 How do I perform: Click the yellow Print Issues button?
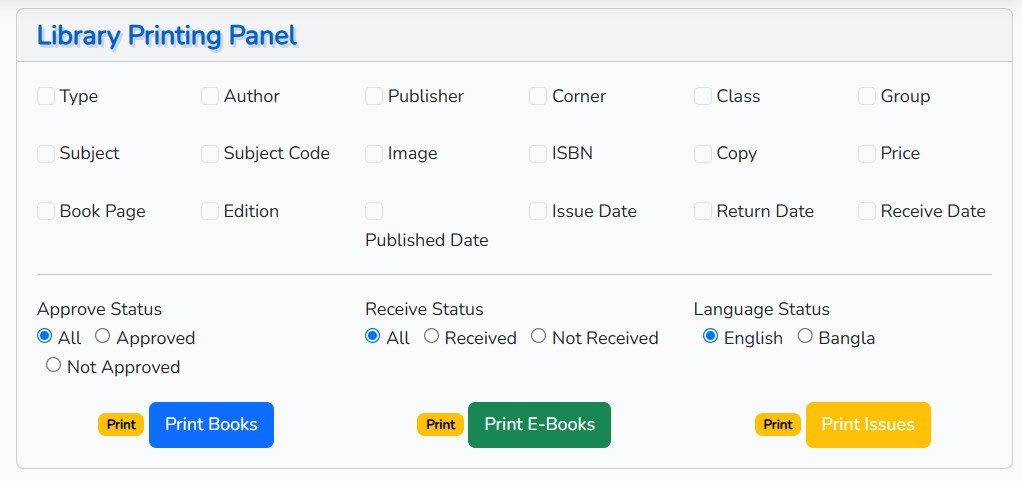[x=868, y=425]
